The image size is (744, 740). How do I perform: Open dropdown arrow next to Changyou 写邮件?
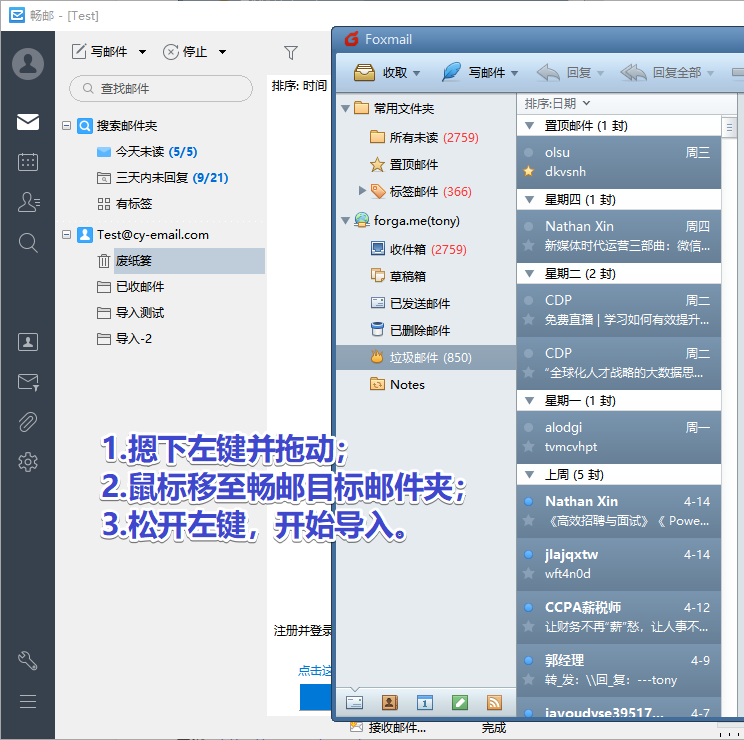click(142, 52)
